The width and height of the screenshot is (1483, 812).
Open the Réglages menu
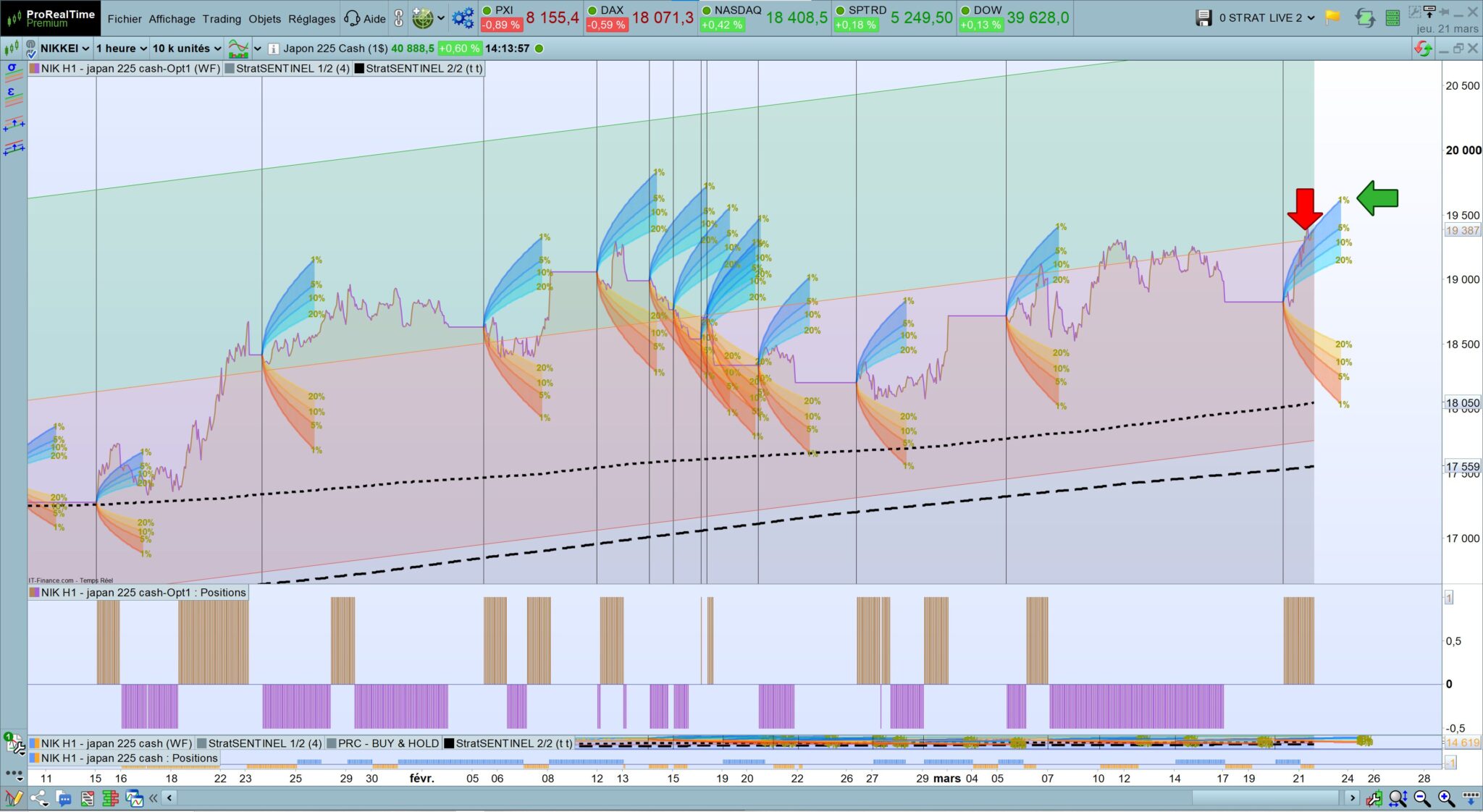[x=311, y=19]
